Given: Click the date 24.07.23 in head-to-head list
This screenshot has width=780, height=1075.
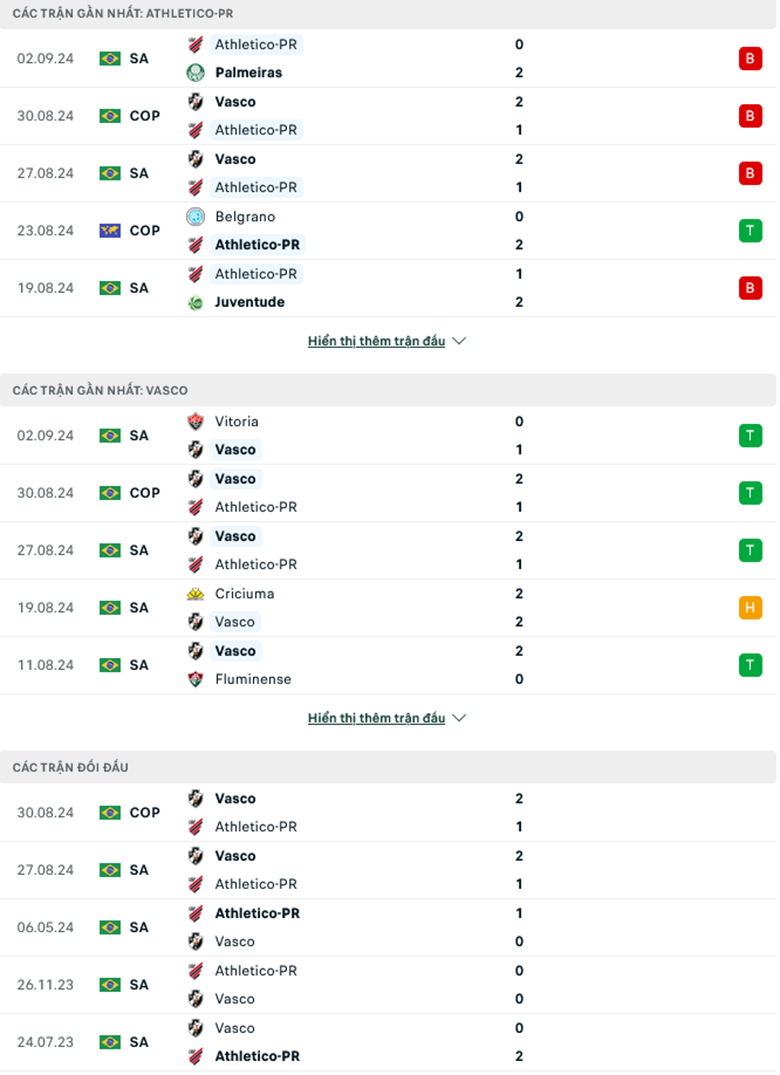Looking at the screenshot, I should point(46,1042).
